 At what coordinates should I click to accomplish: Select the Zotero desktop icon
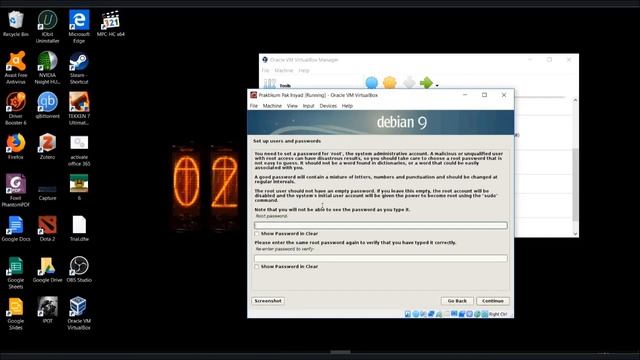point(47,146)
